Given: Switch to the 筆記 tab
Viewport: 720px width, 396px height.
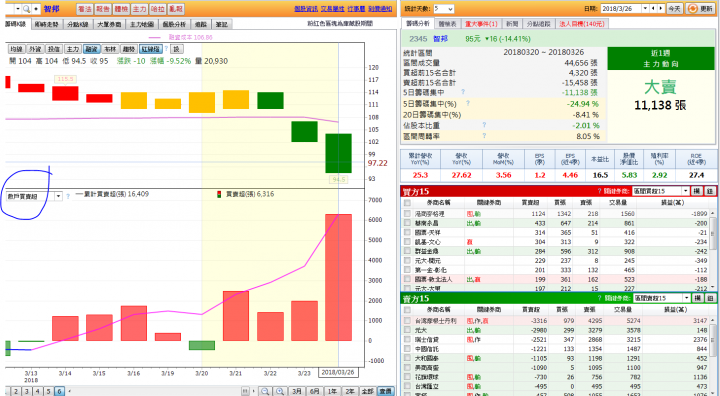Looking at the screenshot, I should (x=221, y=24).
